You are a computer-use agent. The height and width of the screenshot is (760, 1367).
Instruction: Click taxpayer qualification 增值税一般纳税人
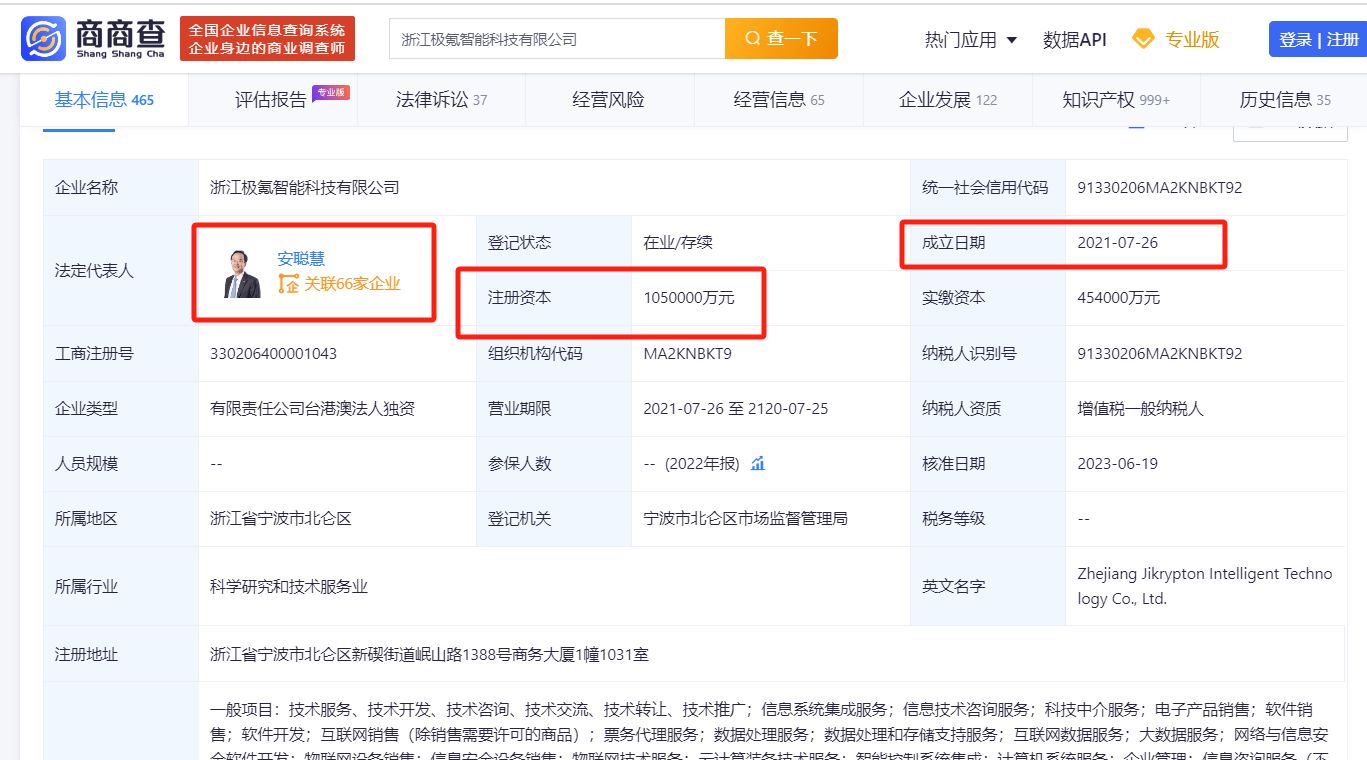click(x=1140, y=408)
